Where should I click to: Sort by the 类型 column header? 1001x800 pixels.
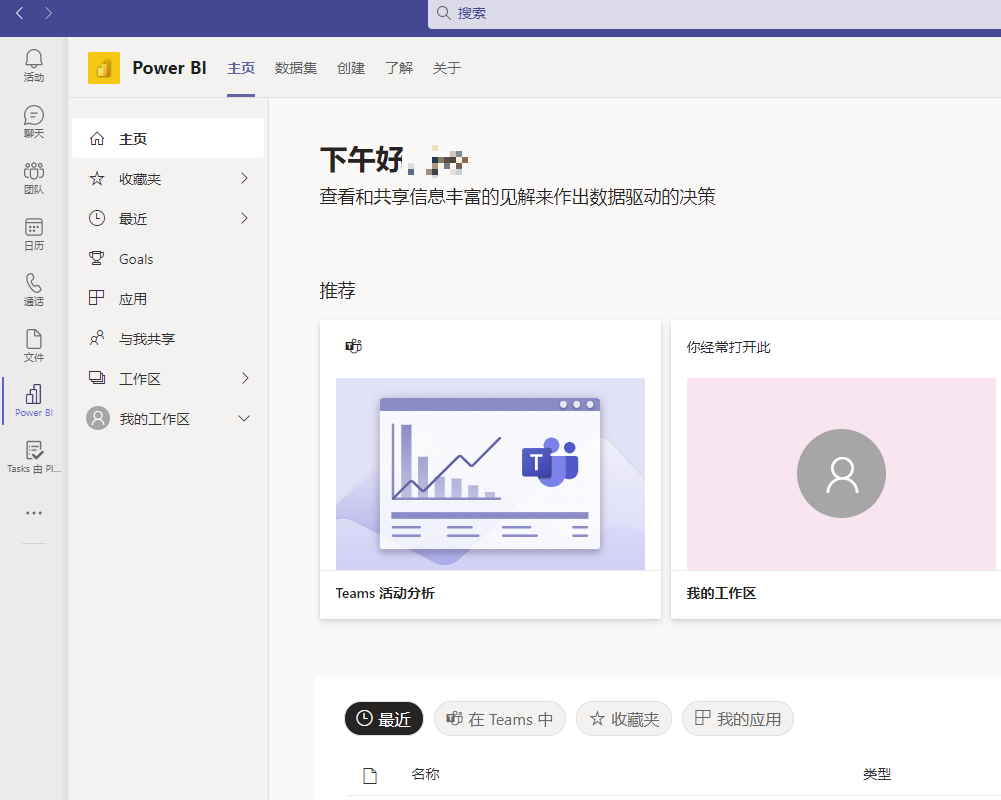(x=877, y=774)
